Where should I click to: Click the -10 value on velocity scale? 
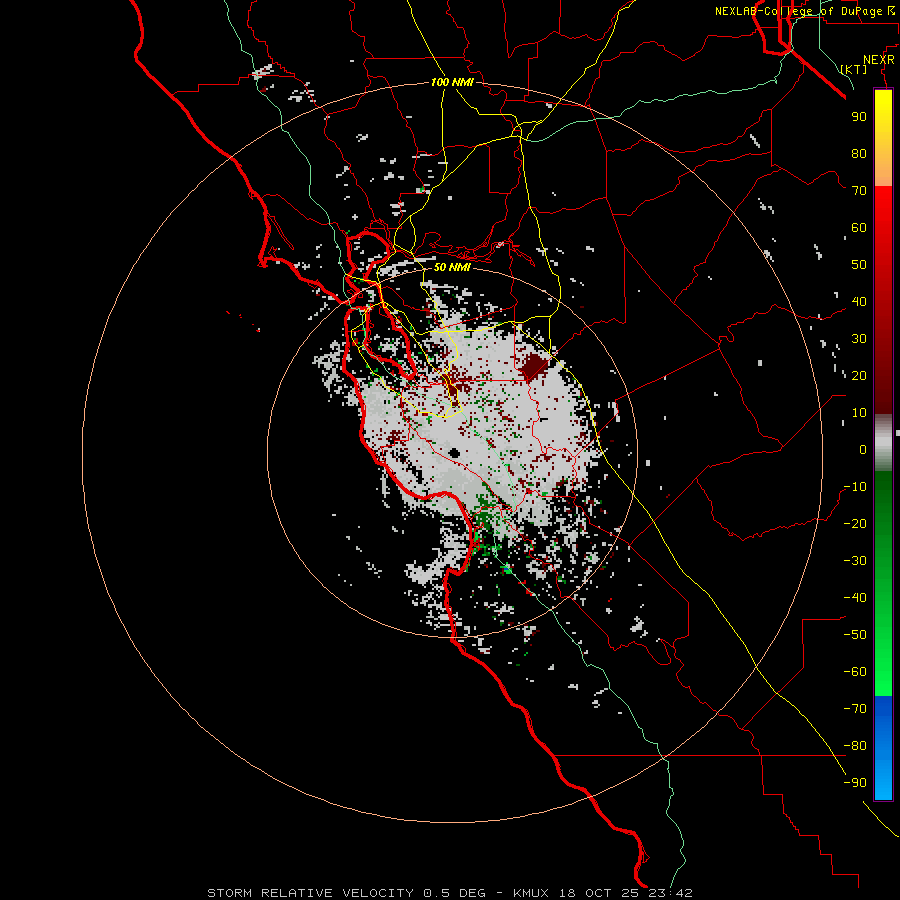pyautogui.click(x=855, y=487)
